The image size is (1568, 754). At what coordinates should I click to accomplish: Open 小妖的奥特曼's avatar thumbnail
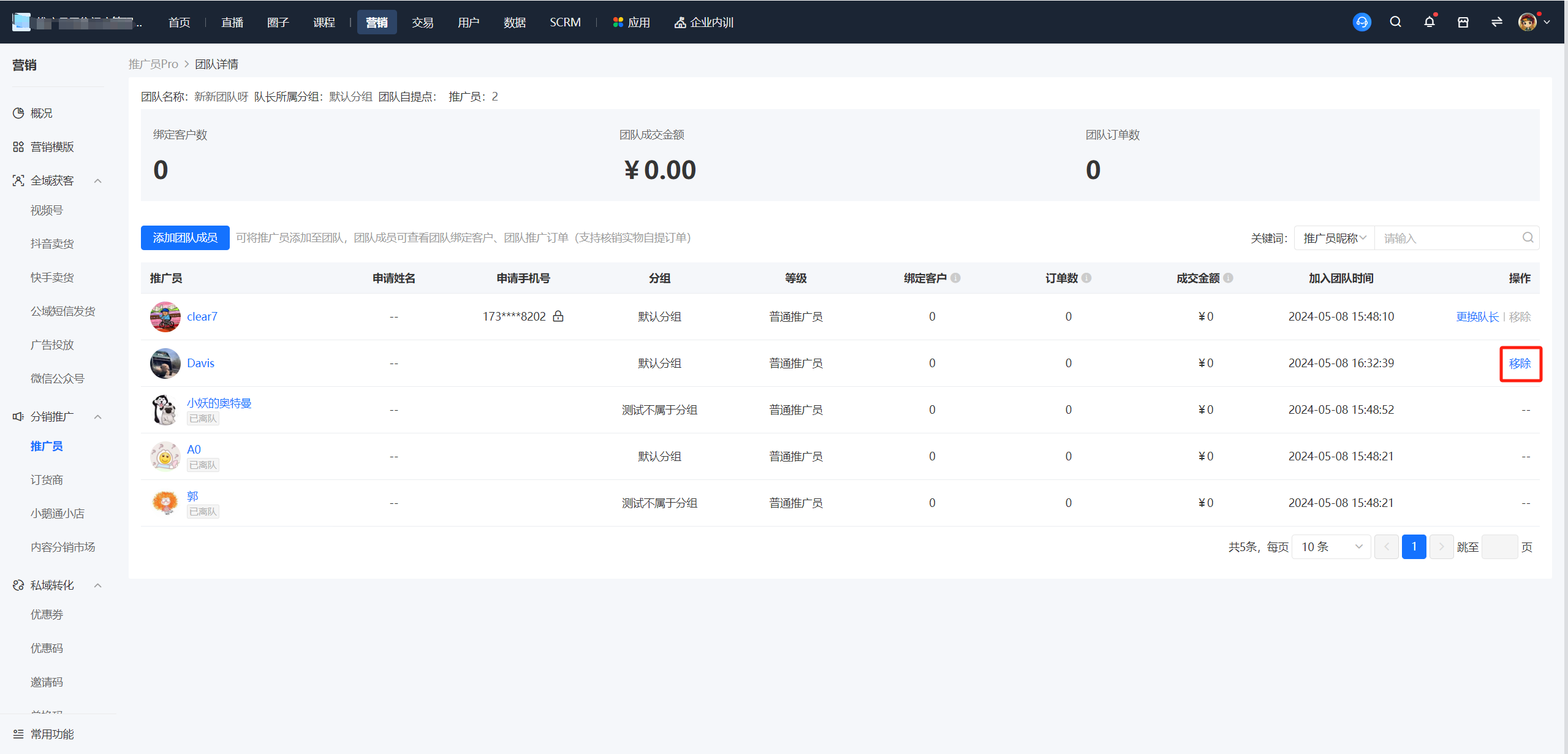coord(165,409)
